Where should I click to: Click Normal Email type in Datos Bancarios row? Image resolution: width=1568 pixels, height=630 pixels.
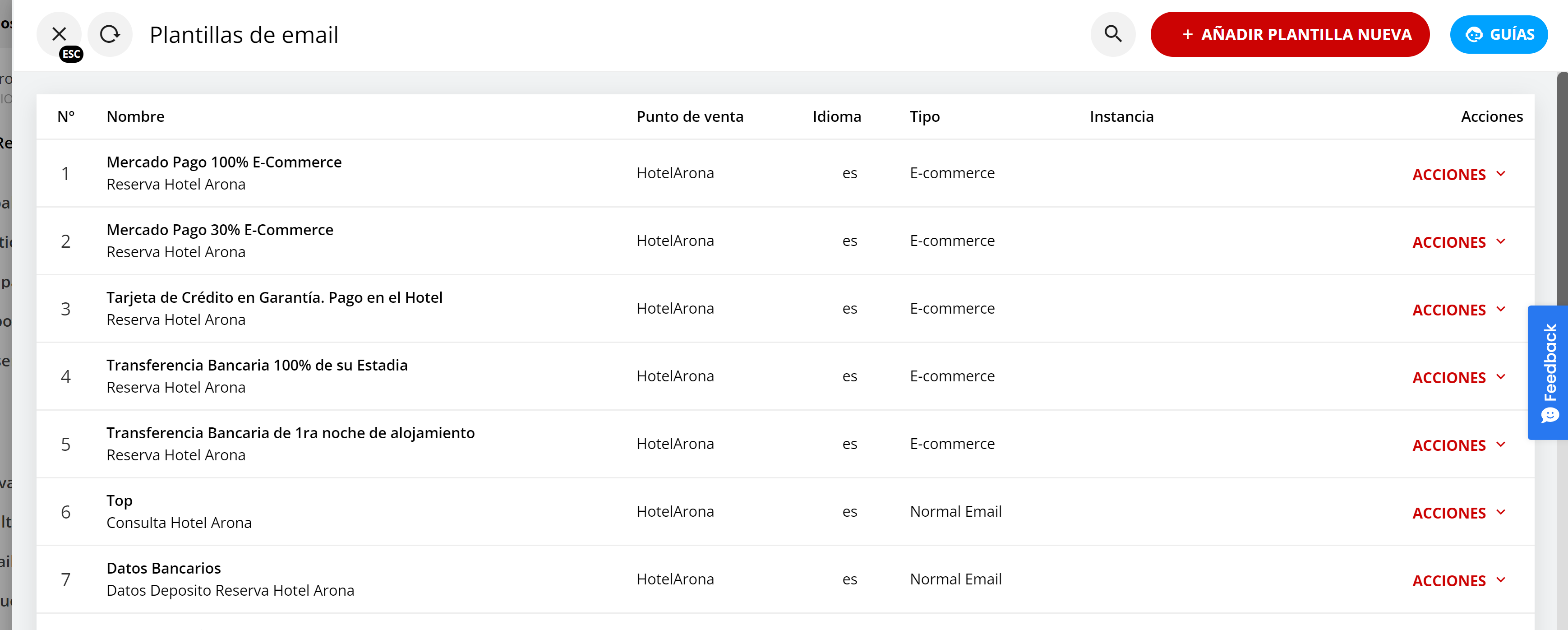click(x=956, y=579)
